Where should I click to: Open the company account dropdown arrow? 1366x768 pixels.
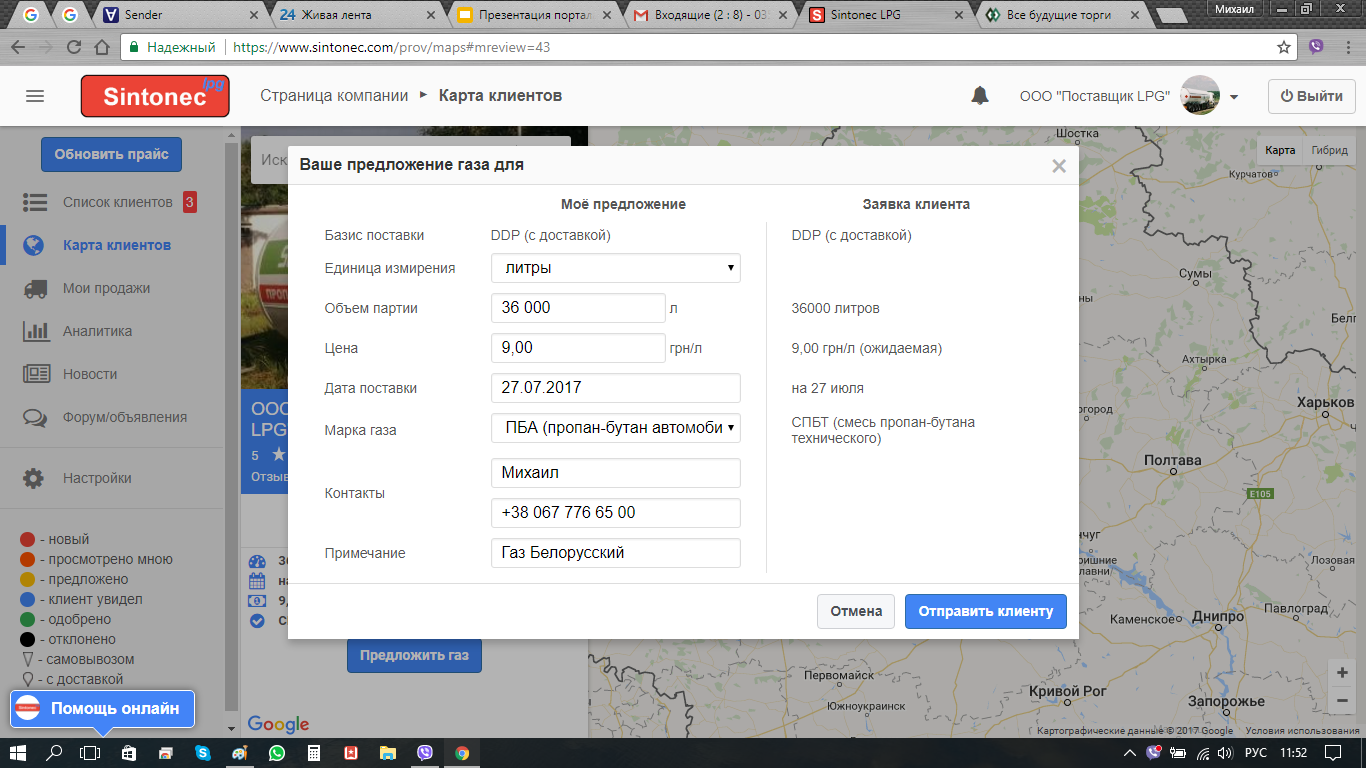click(1234, 97)
